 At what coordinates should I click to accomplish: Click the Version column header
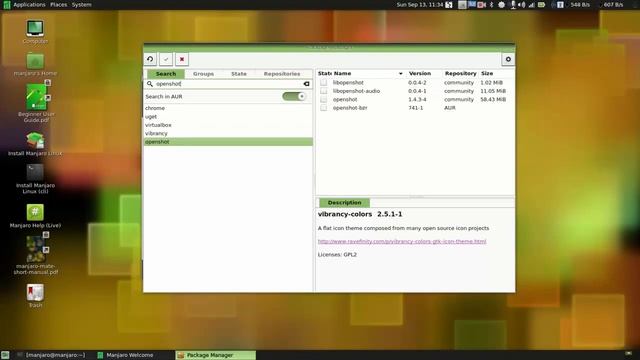point(420,73)
